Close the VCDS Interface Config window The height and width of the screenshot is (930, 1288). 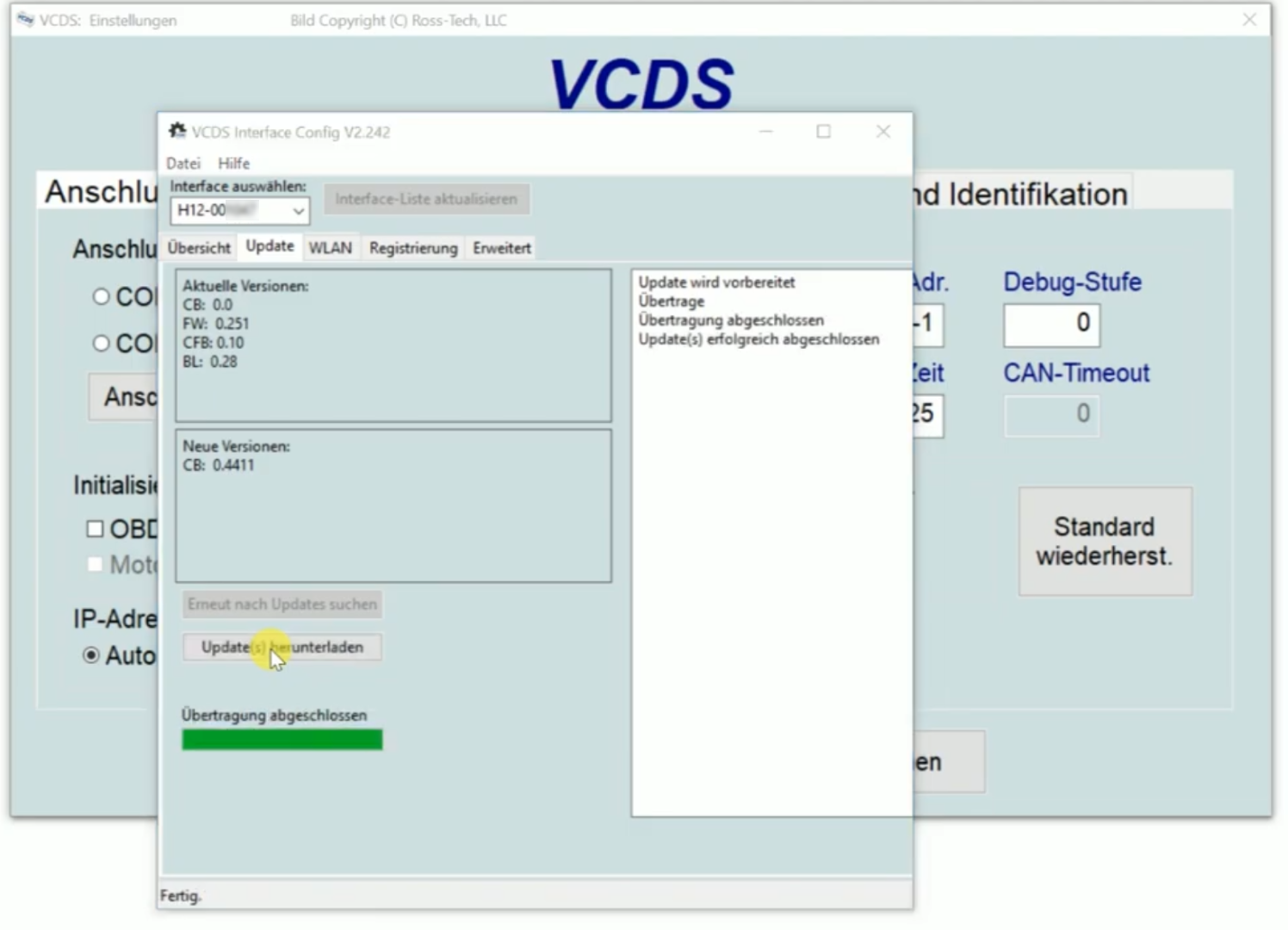pos(882,132)
